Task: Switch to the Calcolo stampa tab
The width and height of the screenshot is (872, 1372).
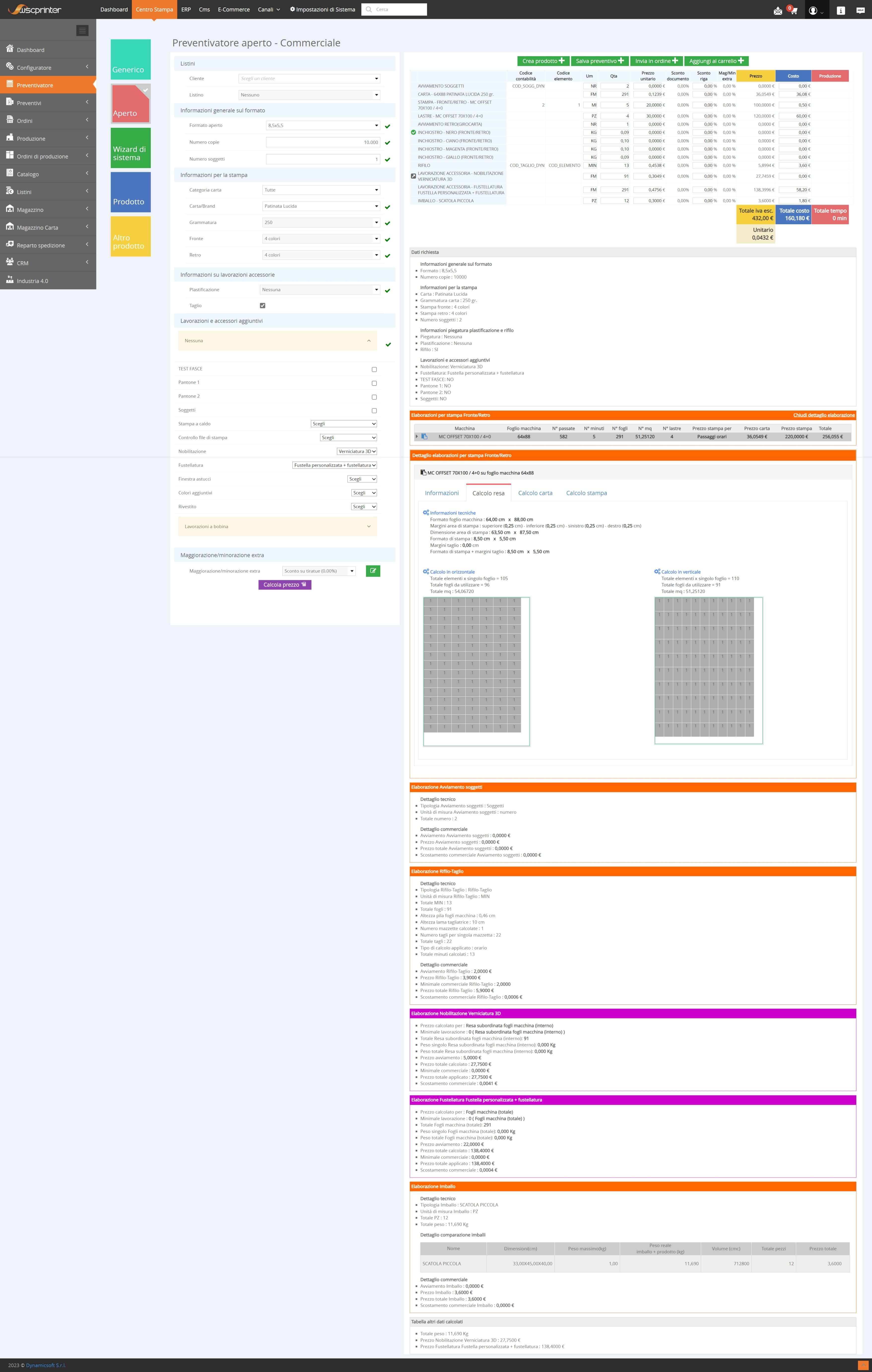Action: (x=586, y=493)
